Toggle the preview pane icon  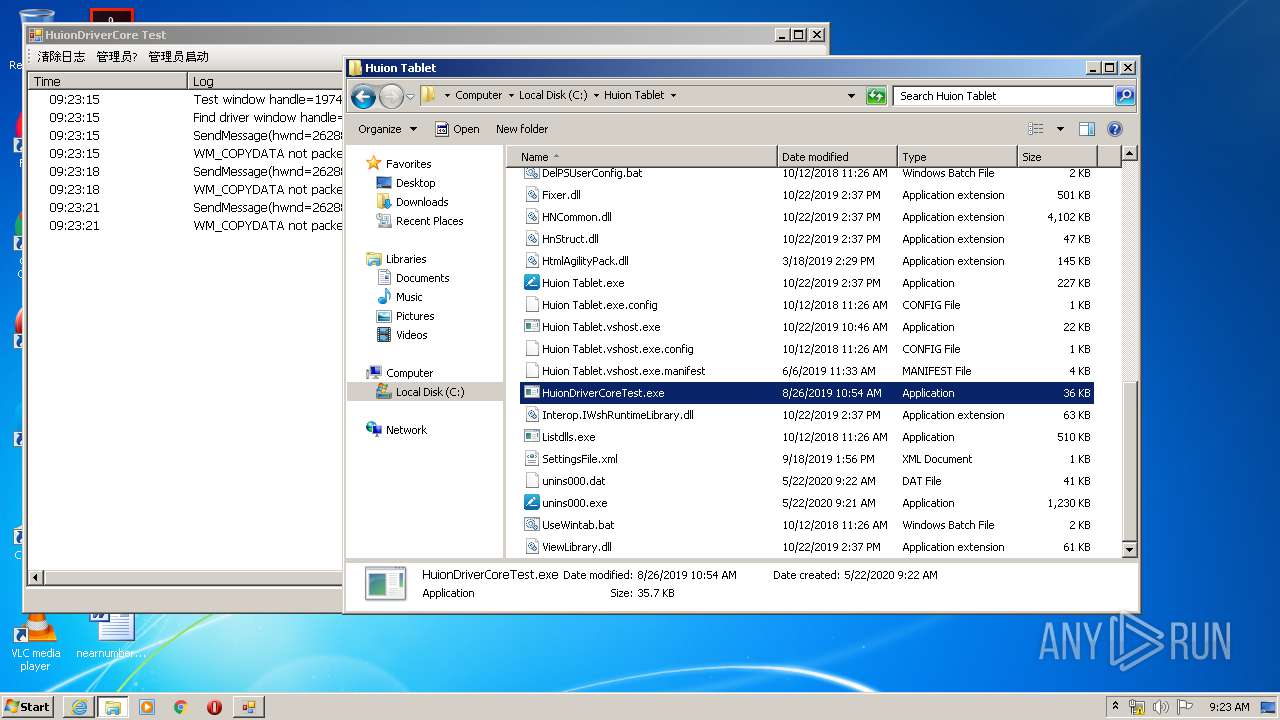pyautogui.click(x=1087, y=129)
